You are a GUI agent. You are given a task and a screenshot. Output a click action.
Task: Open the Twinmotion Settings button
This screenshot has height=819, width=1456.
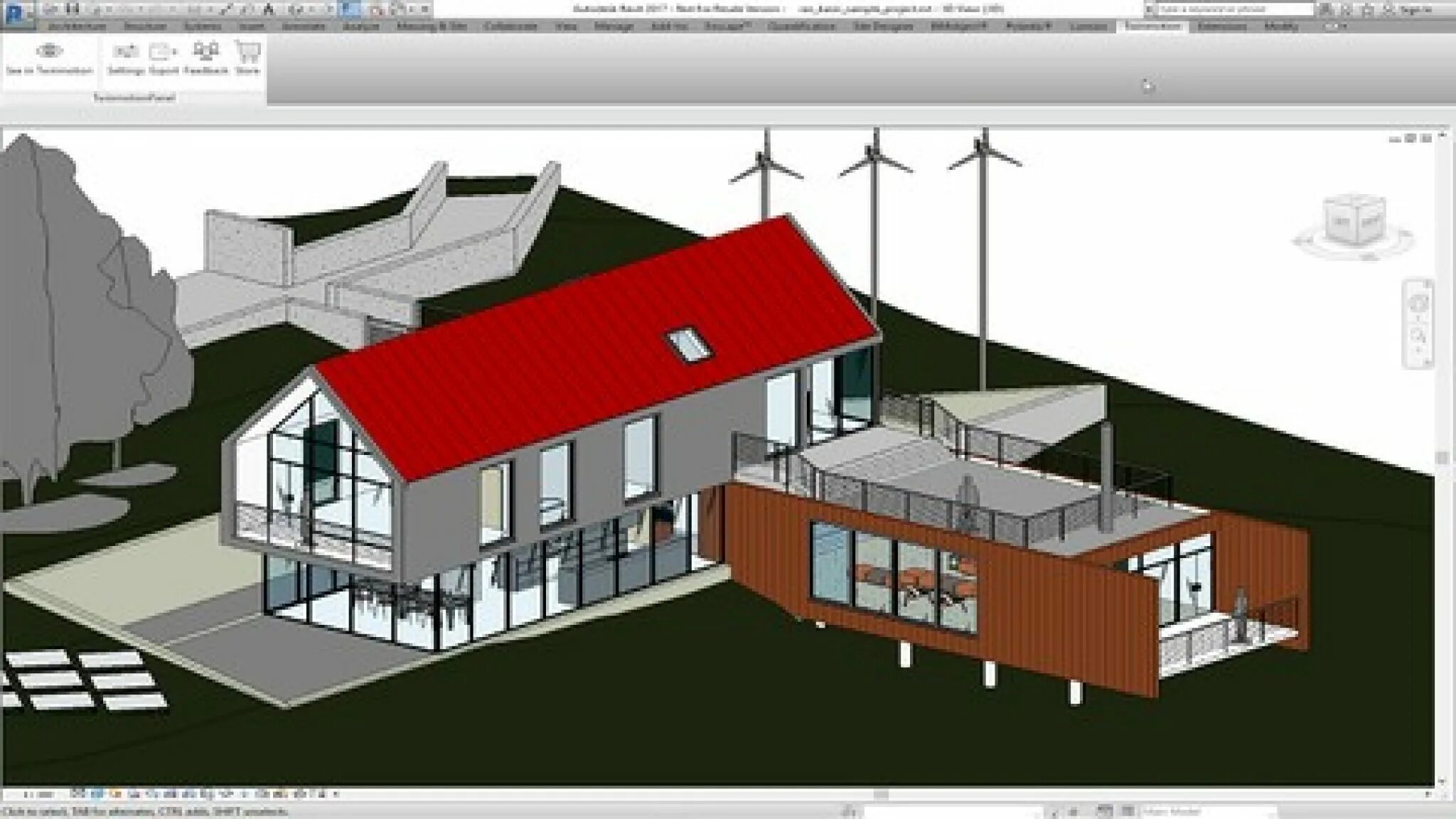tap(127, 52)
